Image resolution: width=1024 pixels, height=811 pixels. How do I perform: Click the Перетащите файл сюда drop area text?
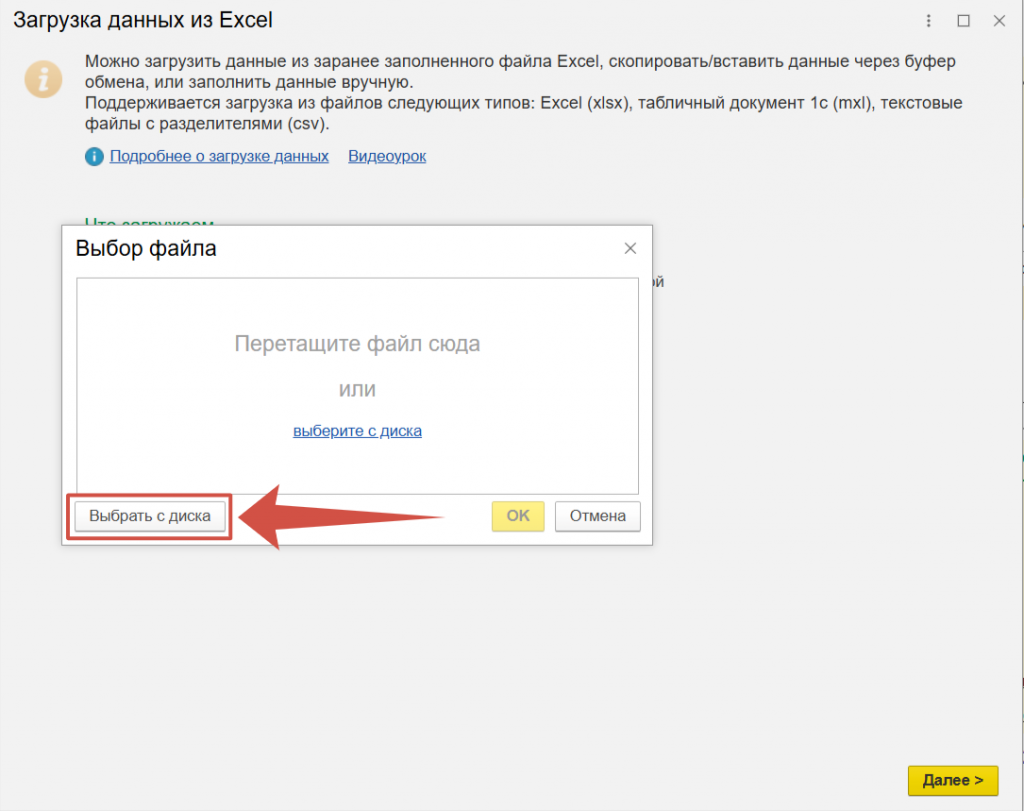pyautogui.click(x=357, y=344)
